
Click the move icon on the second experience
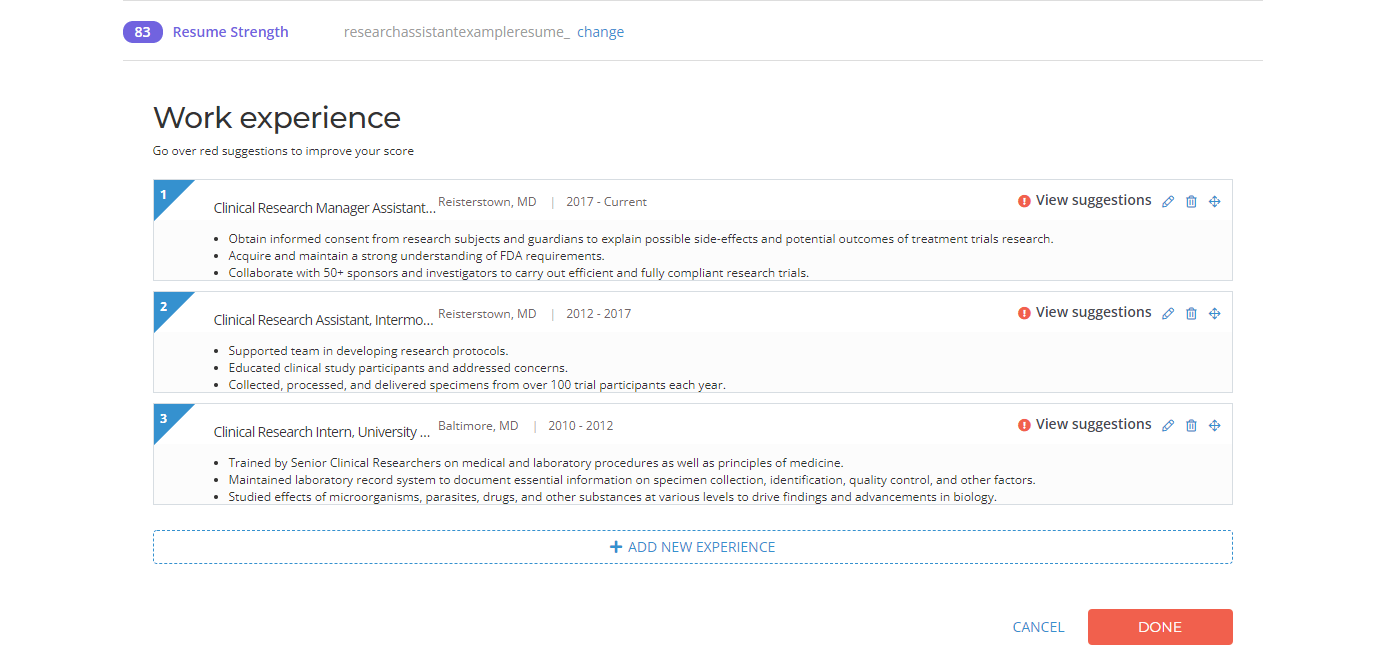pos(1215,314)
